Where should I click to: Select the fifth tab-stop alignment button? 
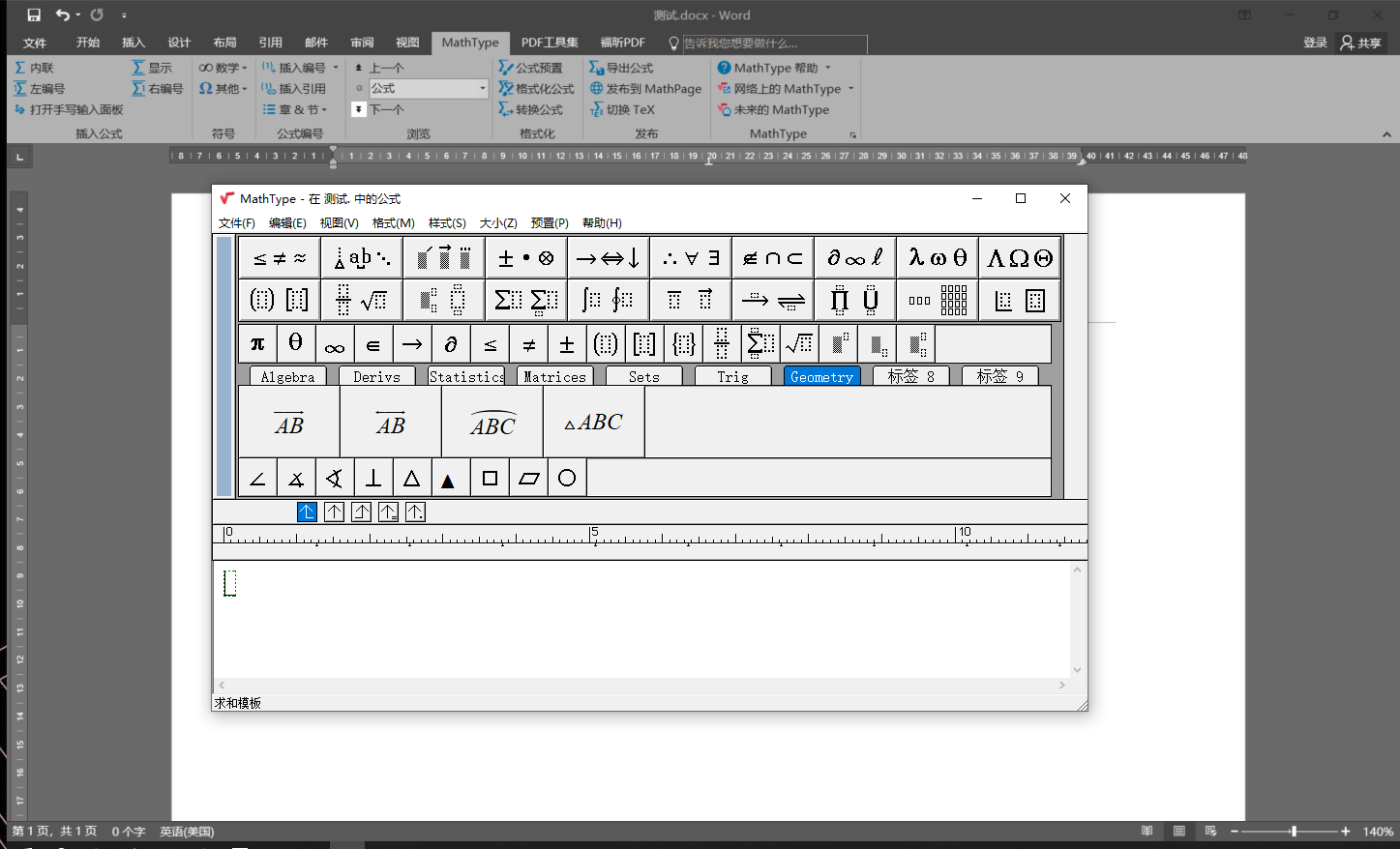click(415, 512)
